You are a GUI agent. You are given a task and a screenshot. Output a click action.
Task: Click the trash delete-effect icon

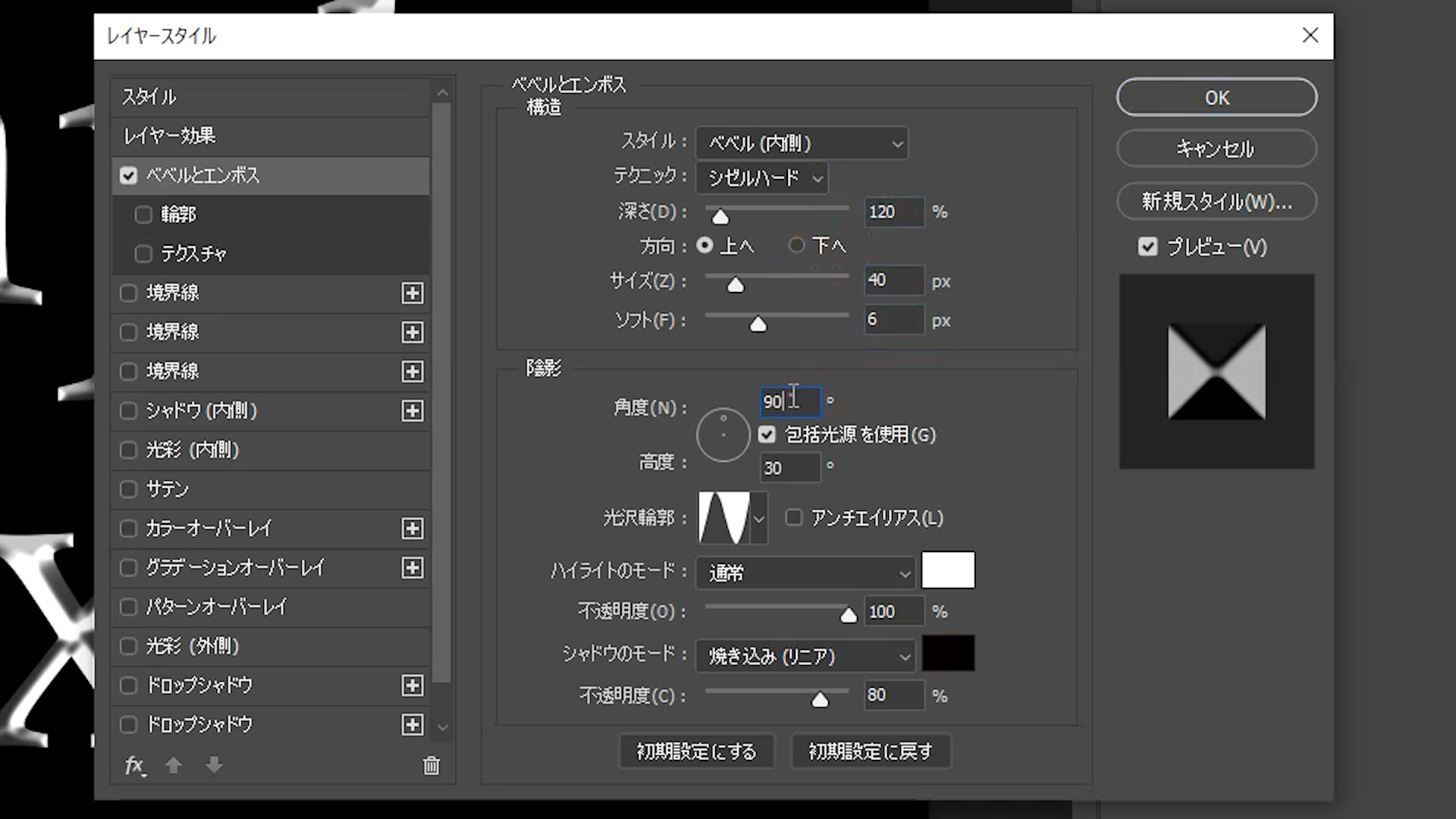coord(431,765)
